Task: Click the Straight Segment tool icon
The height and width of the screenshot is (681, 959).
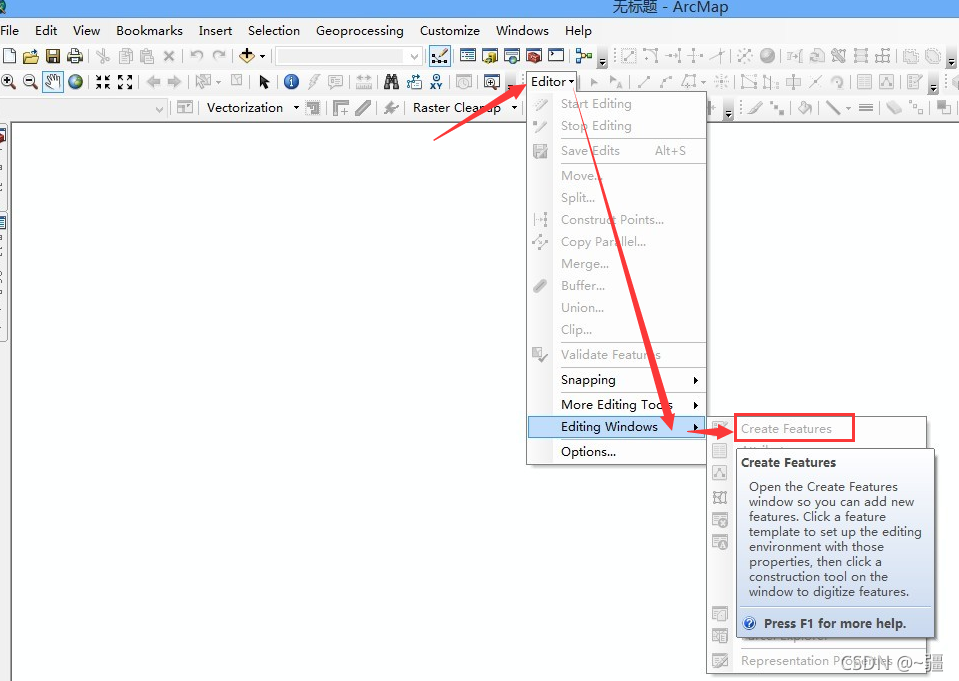Action: point(643,81)
